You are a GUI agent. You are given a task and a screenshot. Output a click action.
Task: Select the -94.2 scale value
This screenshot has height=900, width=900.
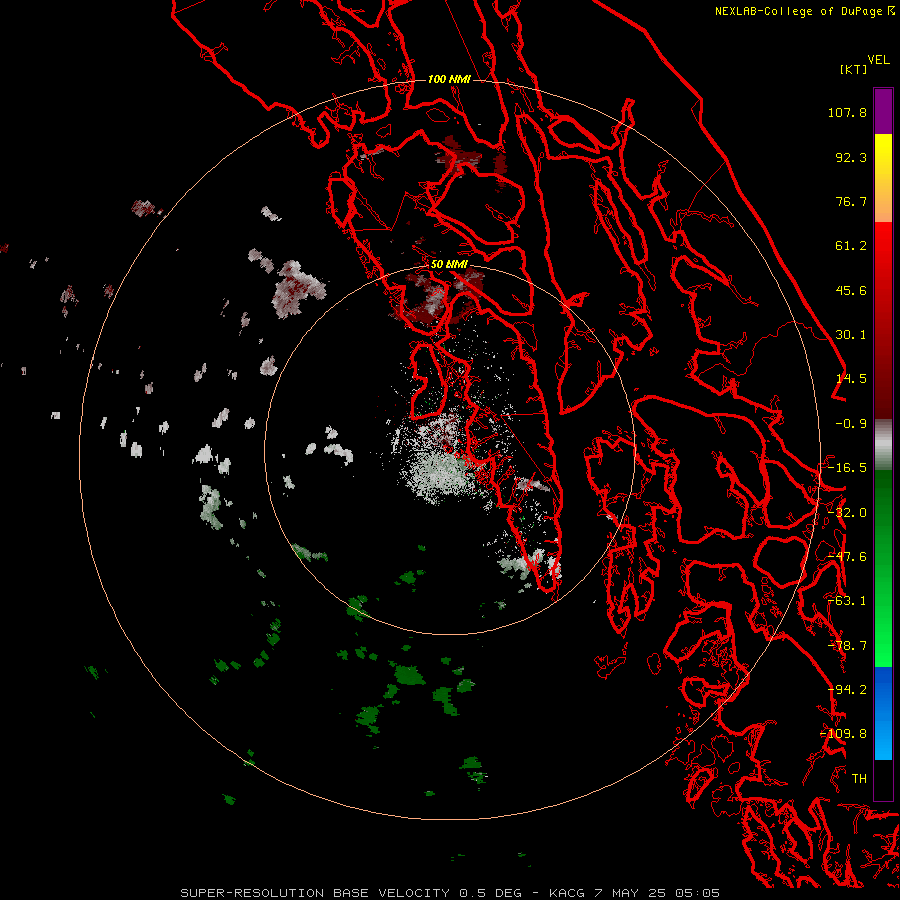847,690
